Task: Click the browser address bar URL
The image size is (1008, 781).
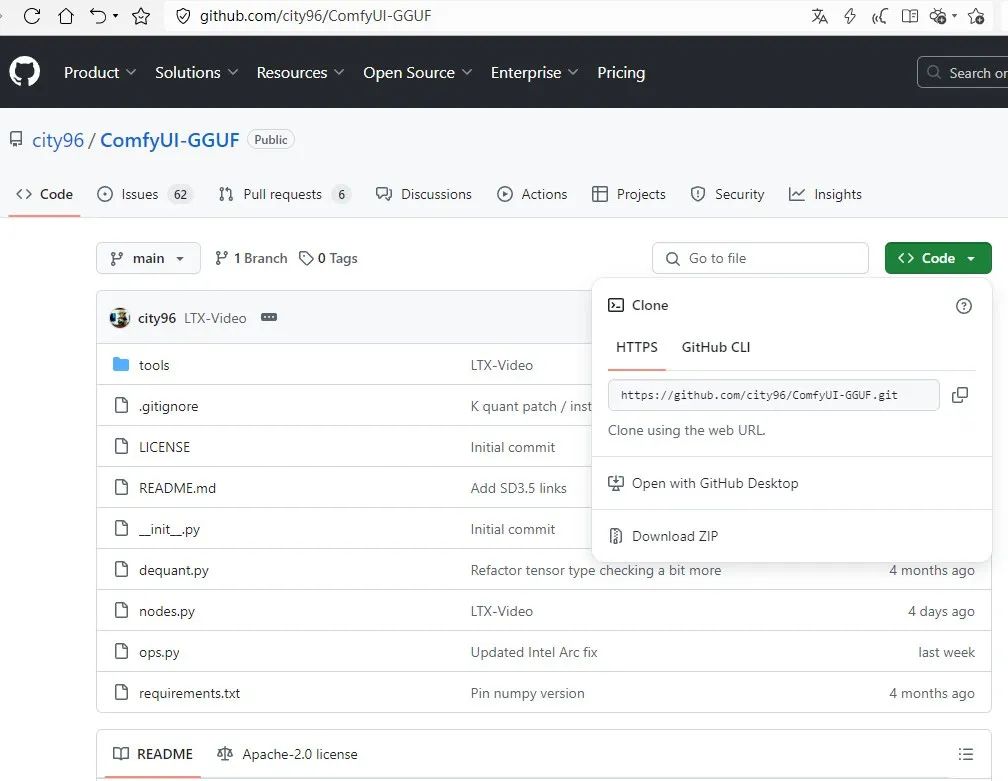Action: (316, 16)
